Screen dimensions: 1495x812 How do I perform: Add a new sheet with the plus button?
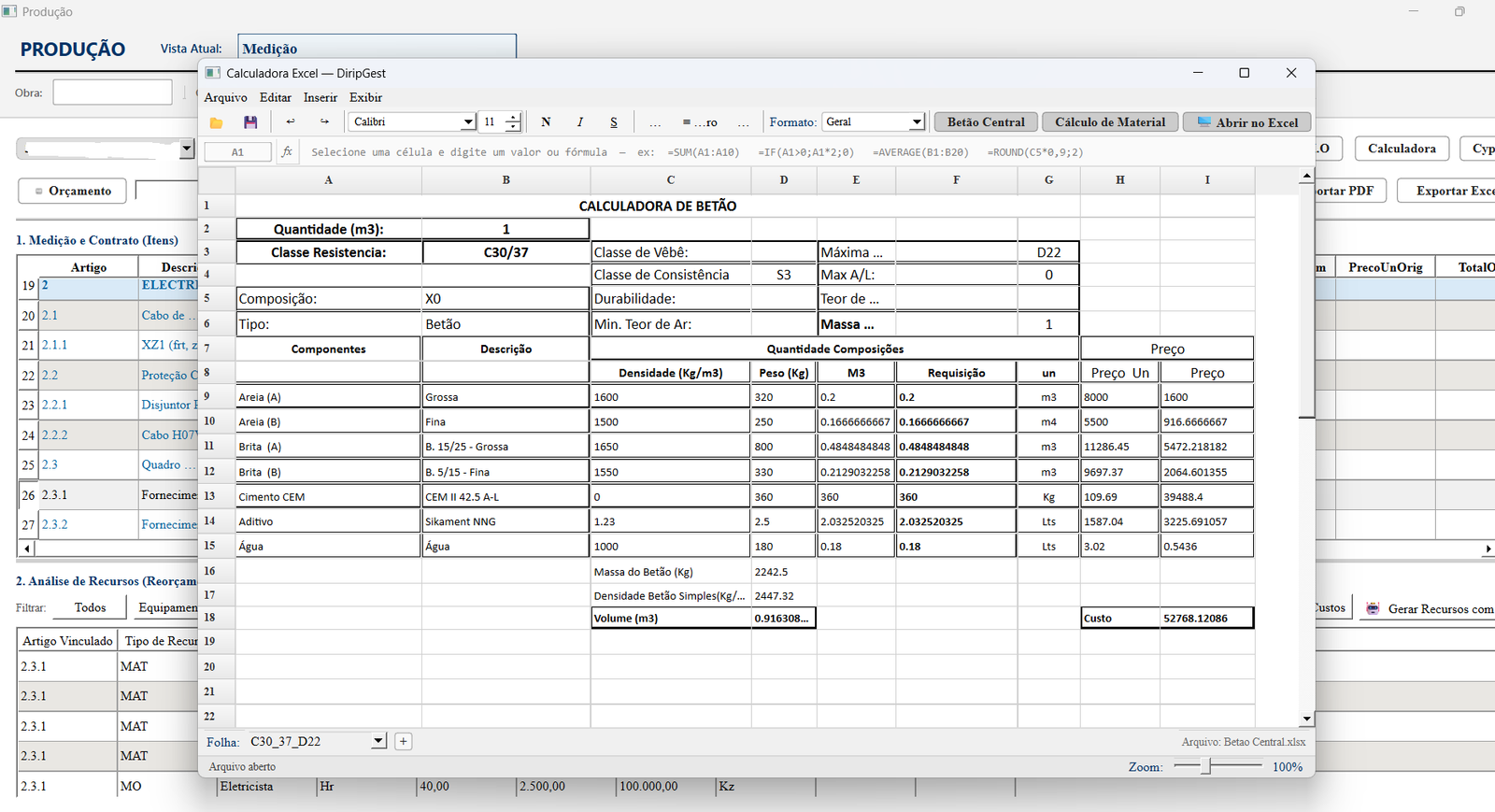403,741
